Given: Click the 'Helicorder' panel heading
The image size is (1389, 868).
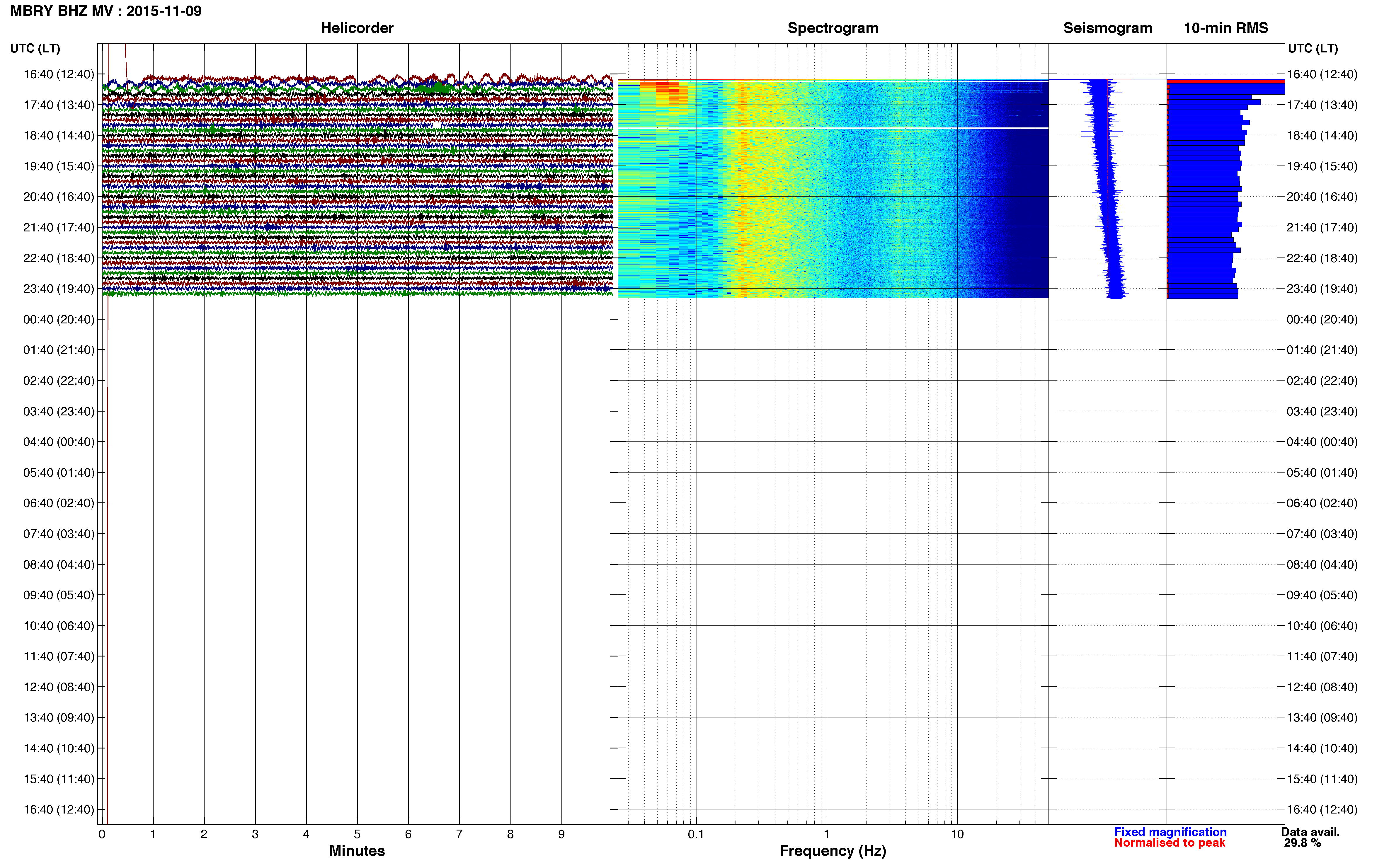Looking at the screenshot, I should 357,28.
